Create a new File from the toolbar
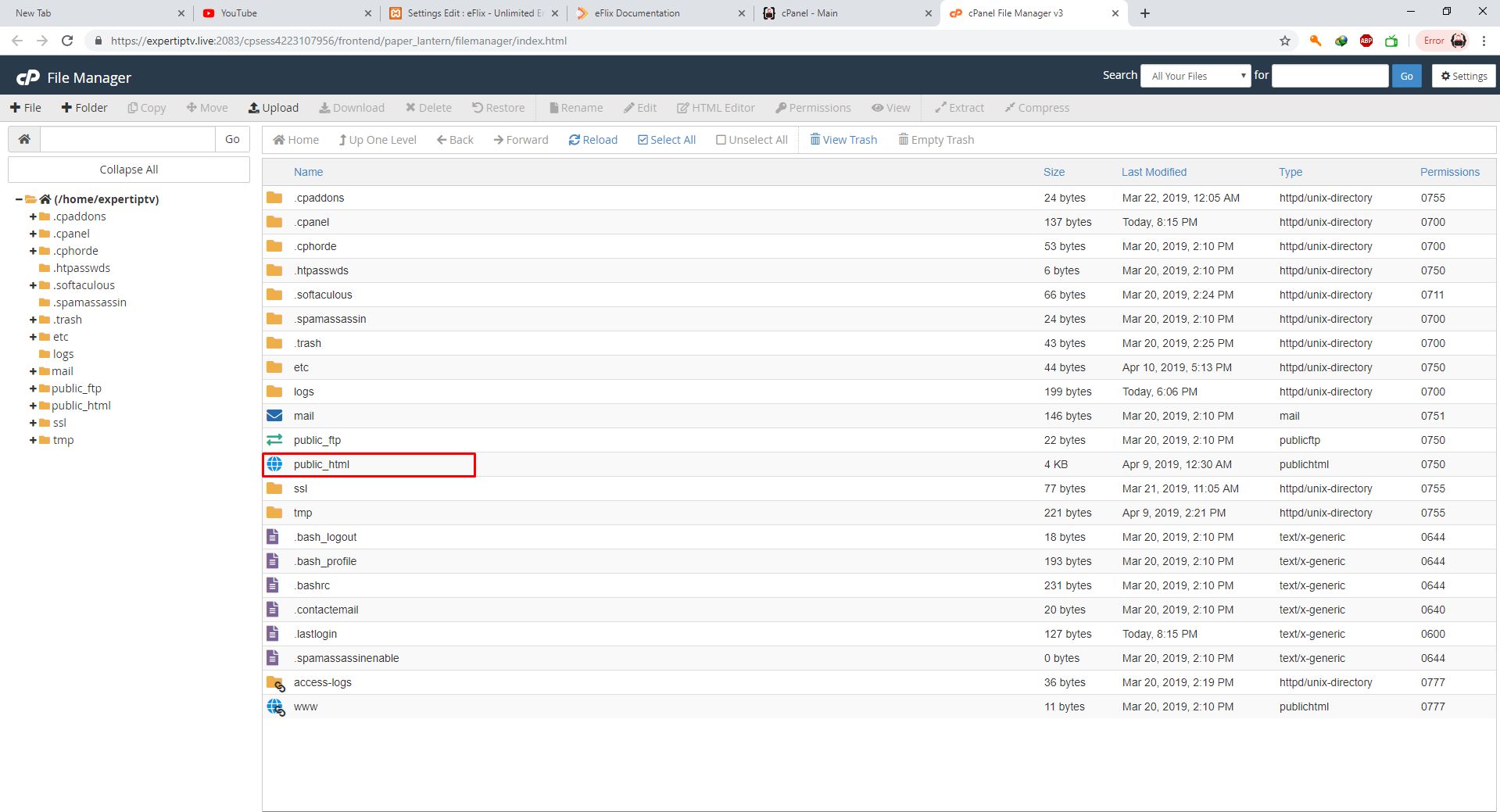Viewport: 1500px width, 812px height. click(x=26, y=108)
